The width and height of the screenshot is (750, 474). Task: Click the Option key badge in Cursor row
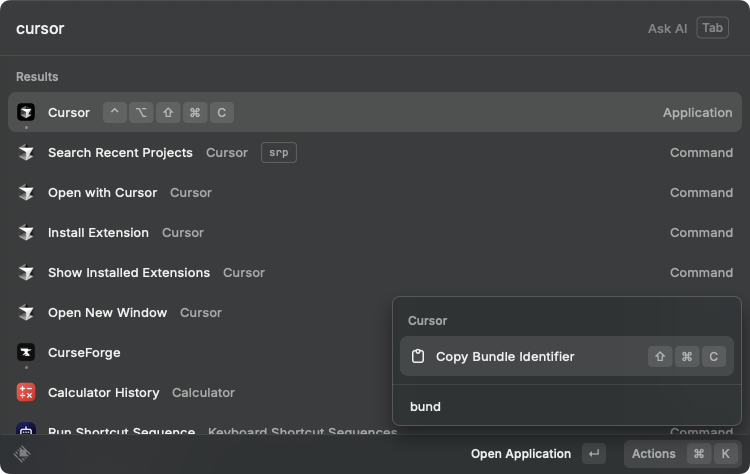coord(141,112)
